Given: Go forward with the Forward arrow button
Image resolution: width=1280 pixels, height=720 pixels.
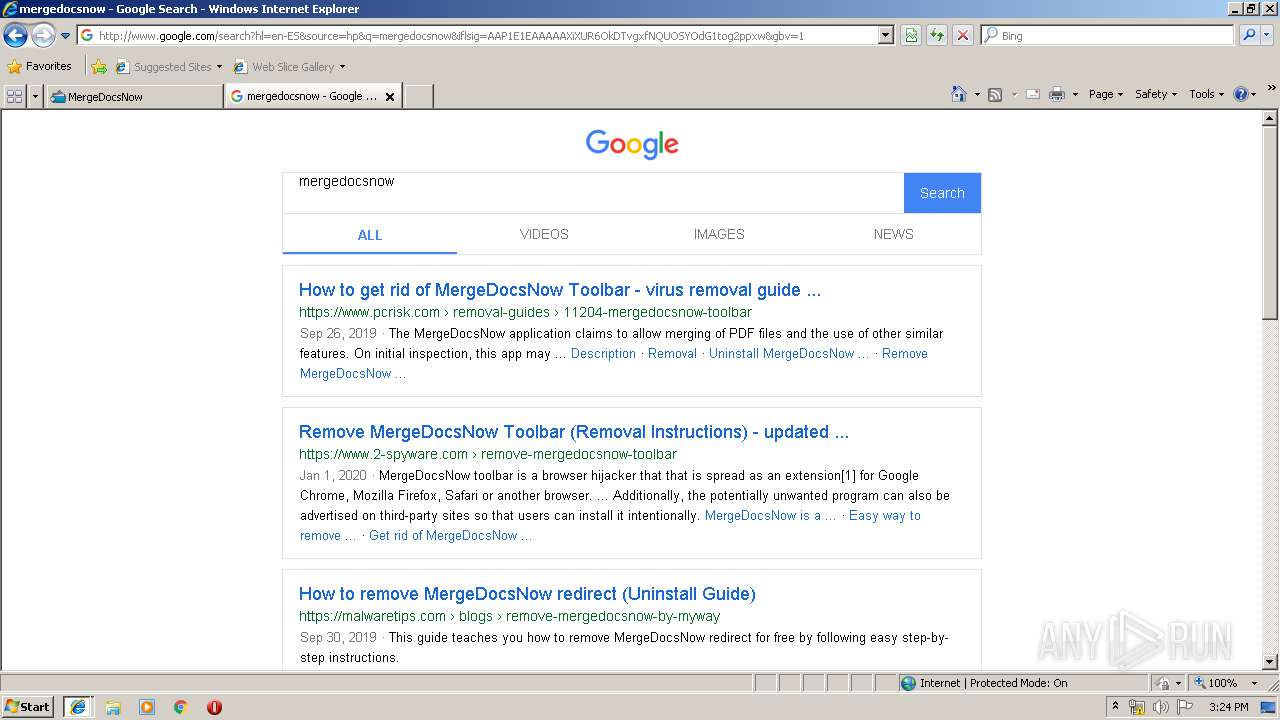Looking at the screenshot, I should [x=43, y=36].
